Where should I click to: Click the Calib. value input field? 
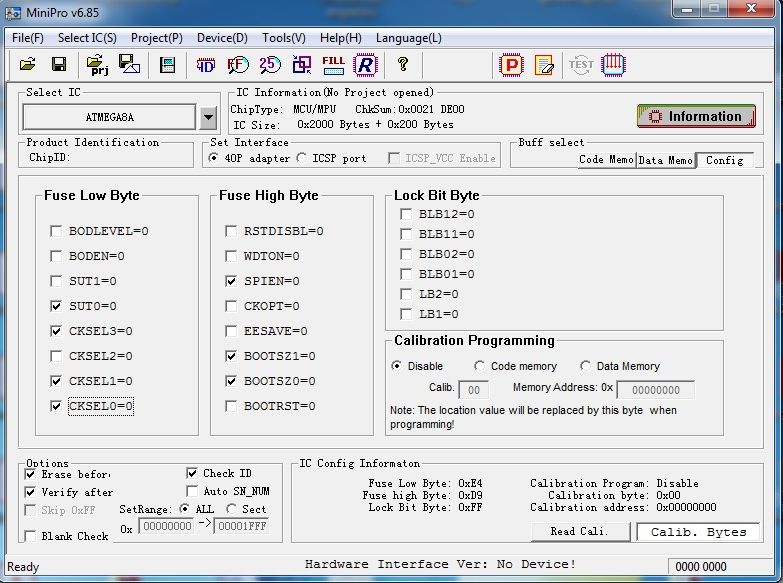(x=473, y=390)
